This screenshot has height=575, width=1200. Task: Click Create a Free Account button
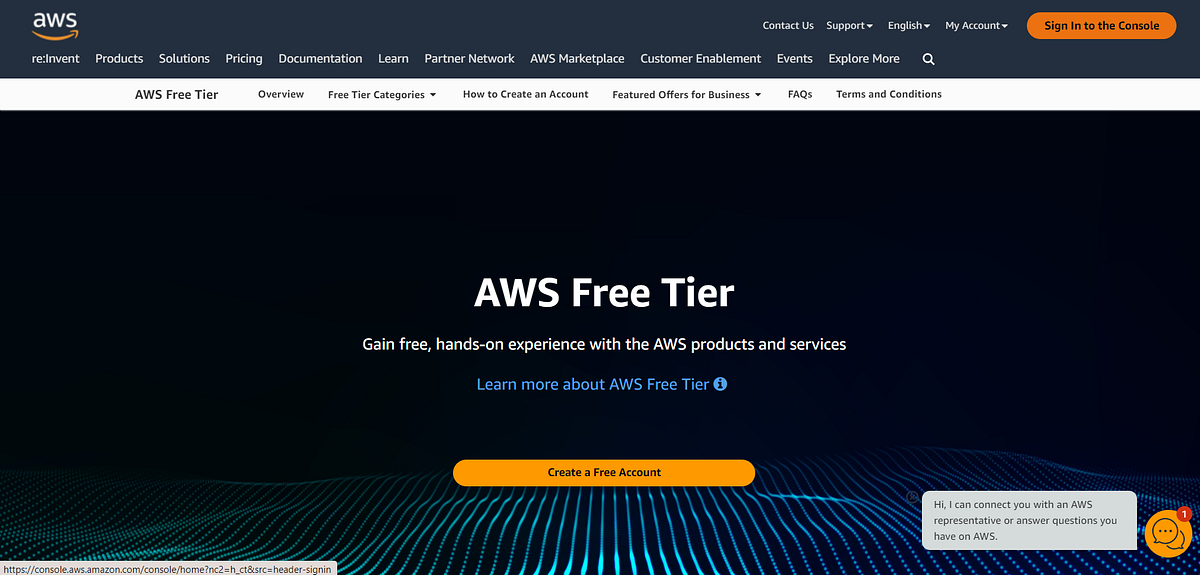coord(604,472)
